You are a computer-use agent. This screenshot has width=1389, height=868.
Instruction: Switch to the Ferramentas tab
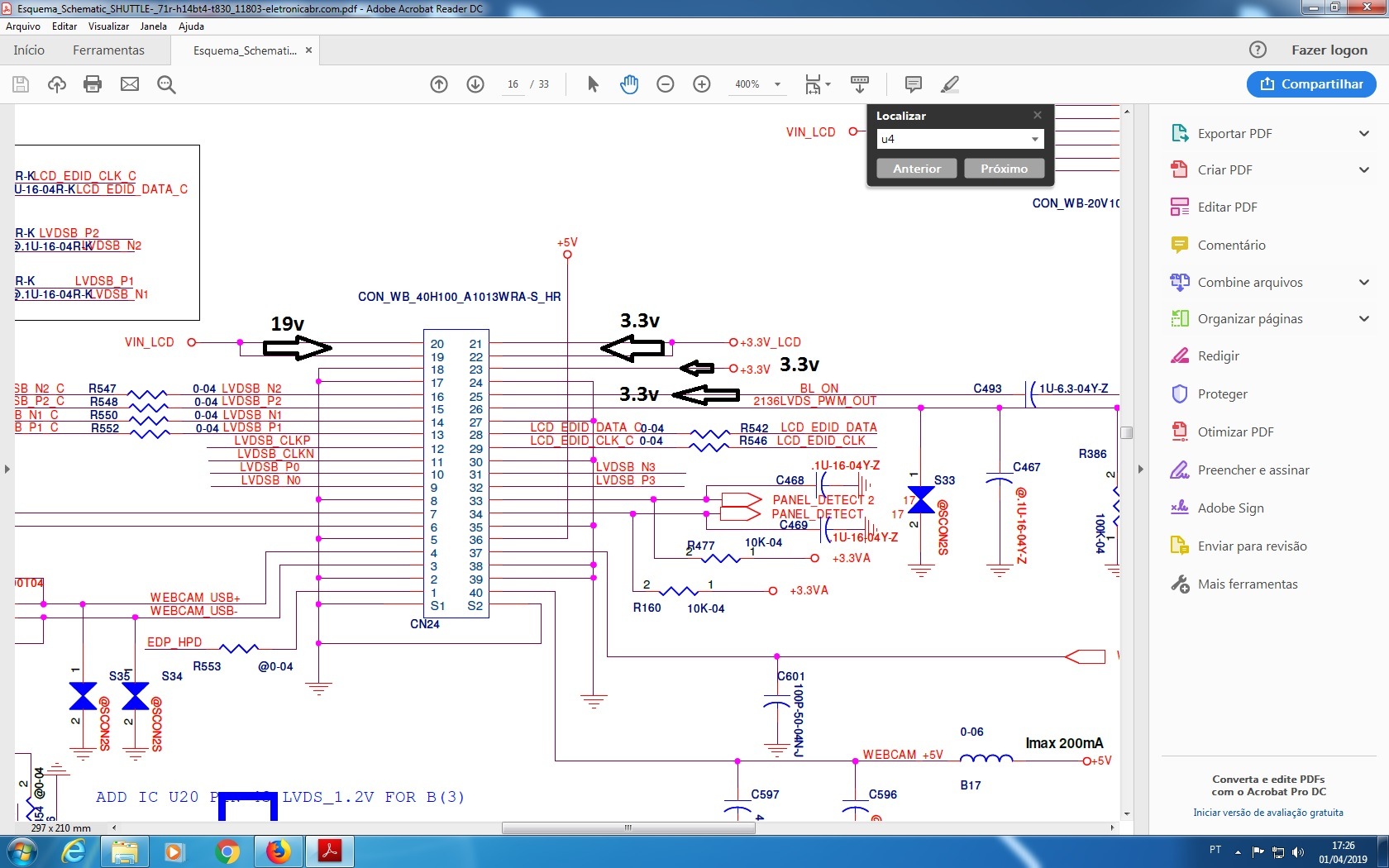click(x=108, y=50)
